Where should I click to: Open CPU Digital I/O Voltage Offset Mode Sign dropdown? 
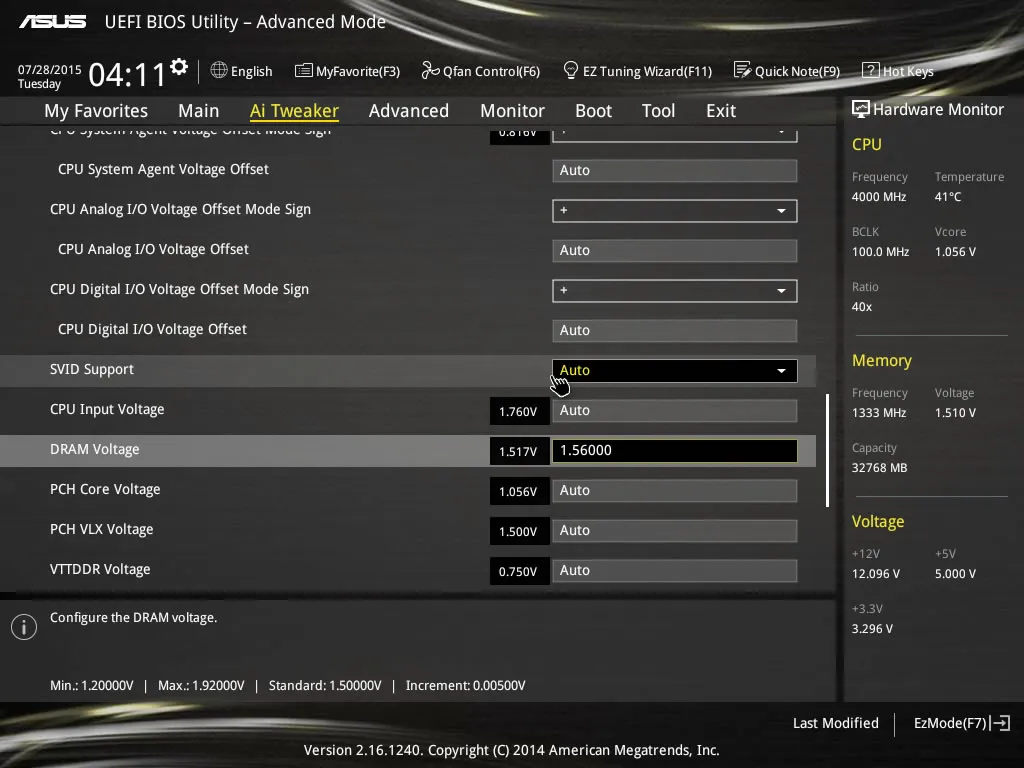675,291
